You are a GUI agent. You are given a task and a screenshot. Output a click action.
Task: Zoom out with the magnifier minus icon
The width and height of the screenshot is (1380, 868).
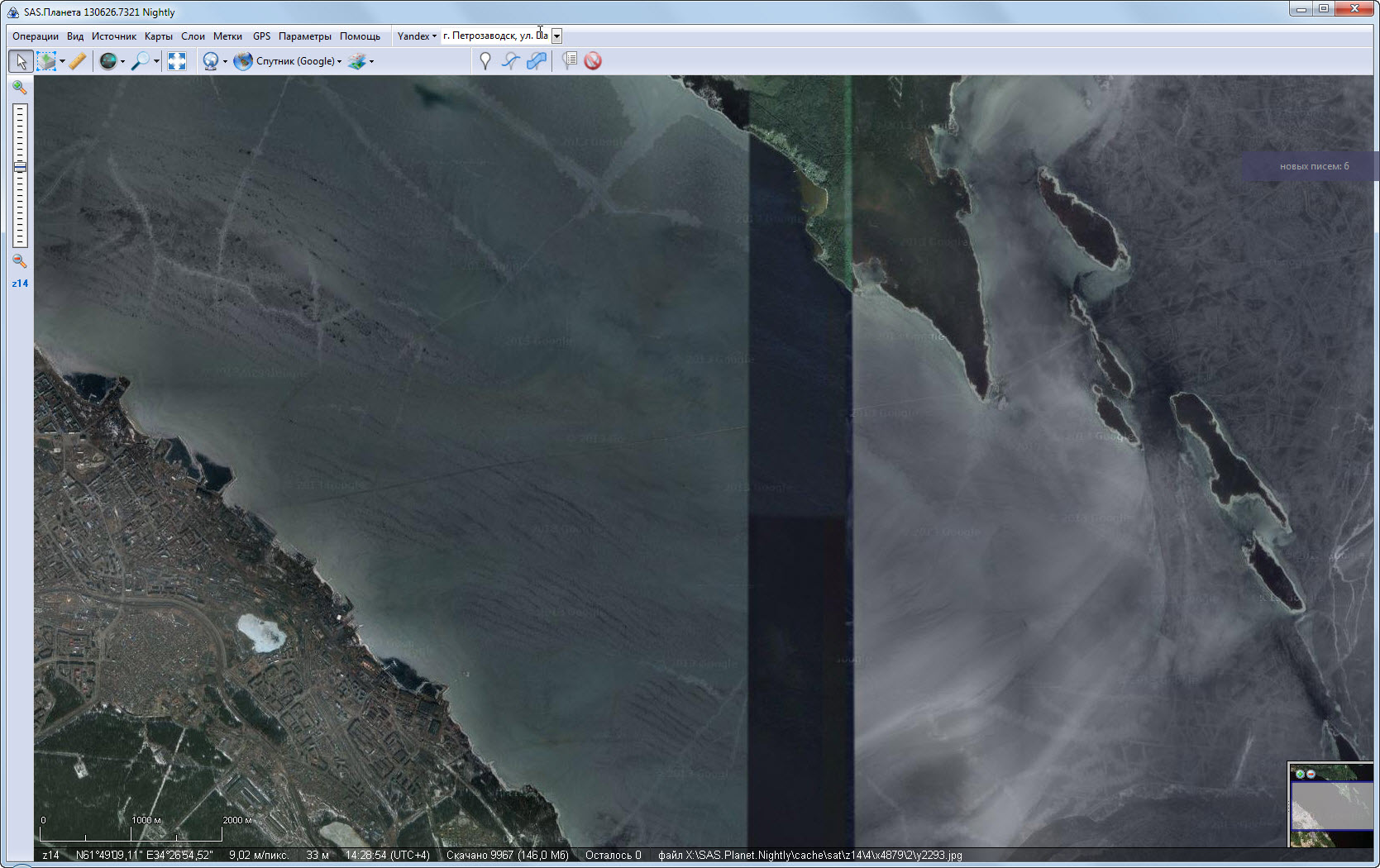[20, 261]
